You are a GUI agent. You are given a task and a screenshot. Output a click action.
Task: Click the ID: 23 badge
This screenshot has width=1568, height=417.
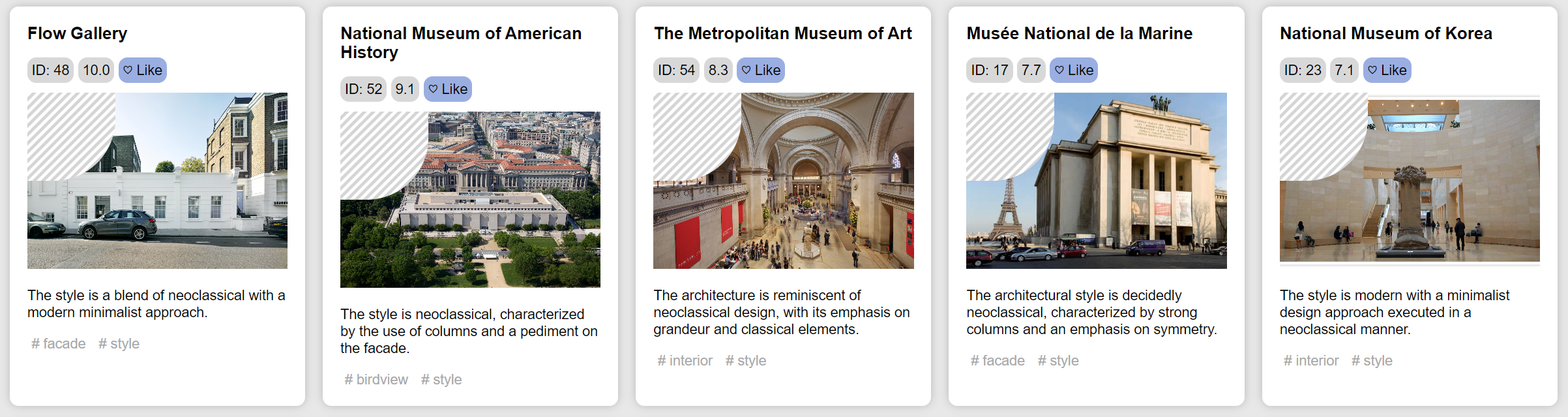[x=1303, y=70]
